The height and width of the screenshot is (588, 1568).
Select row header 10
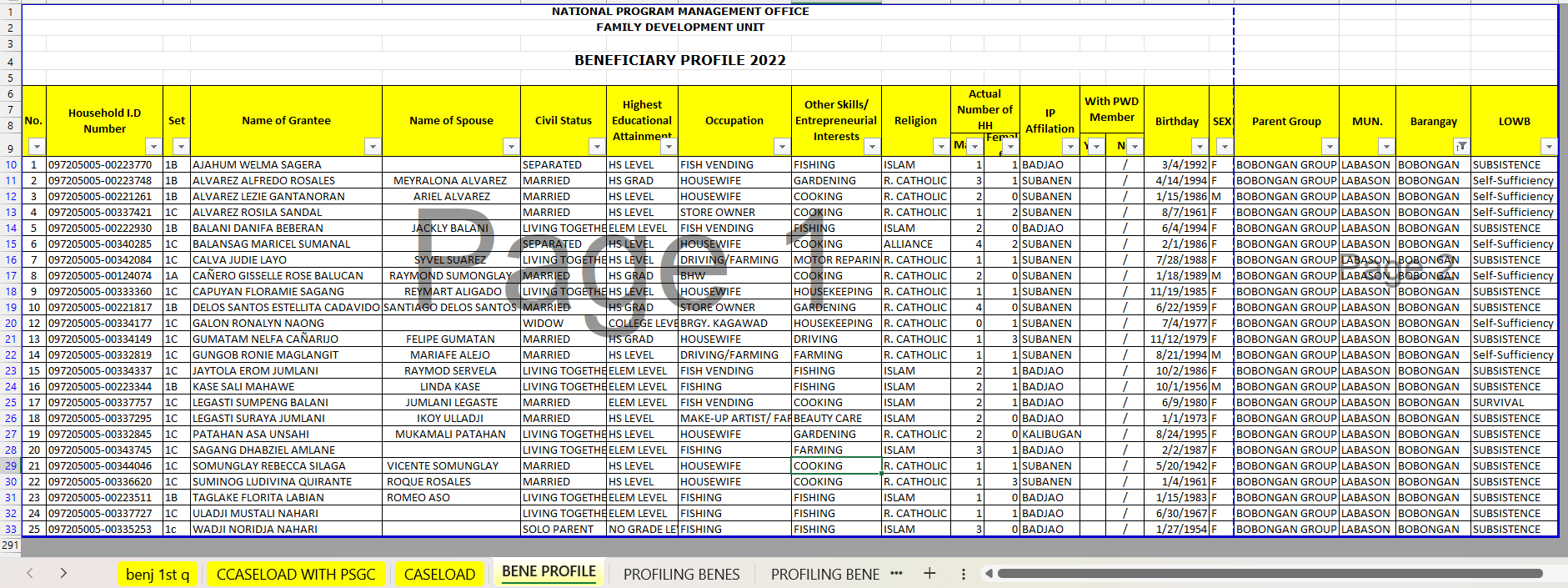pos(11,164)
